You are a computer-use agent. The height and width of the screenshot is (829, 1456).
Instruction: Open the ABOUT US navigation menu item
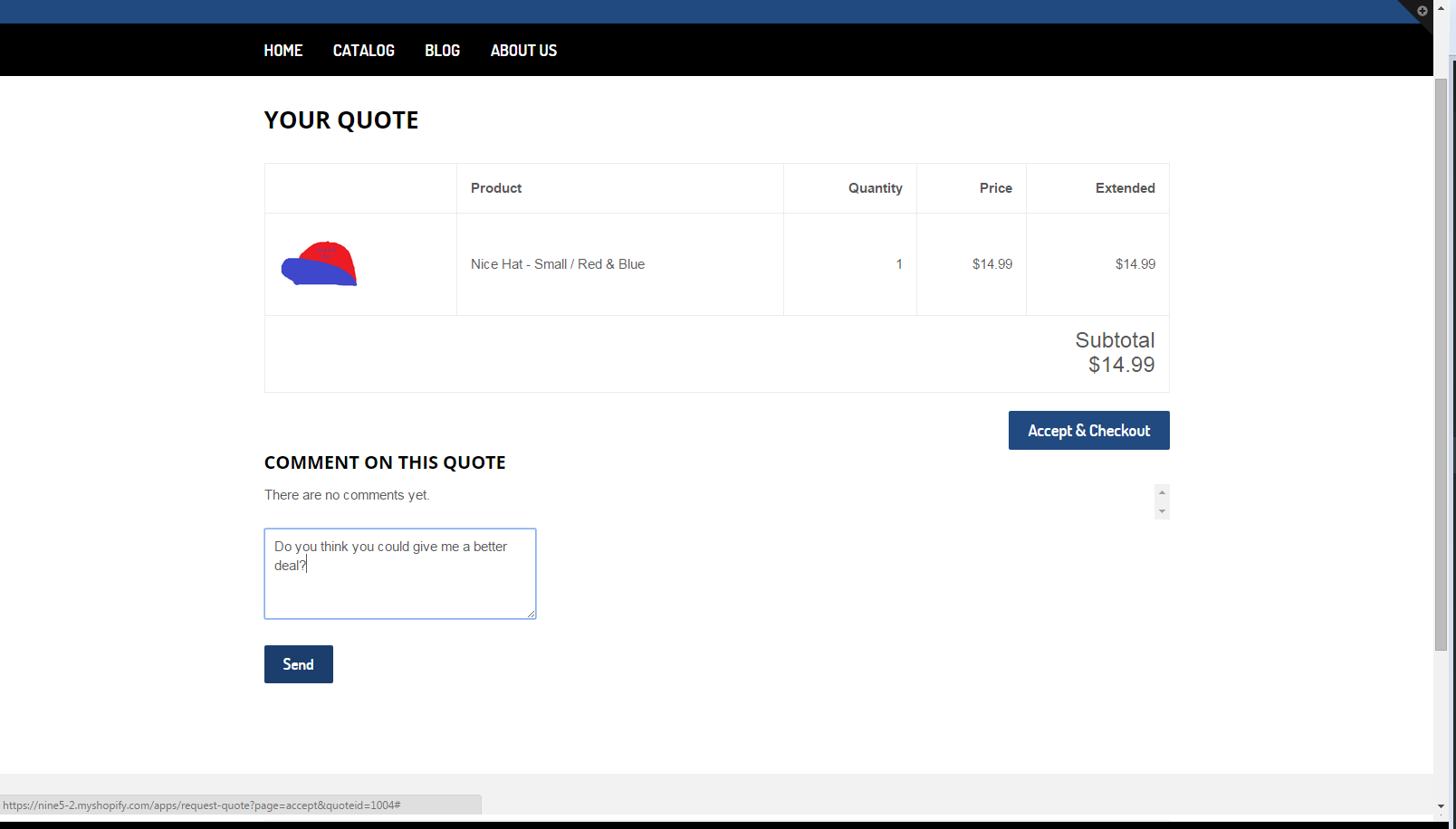523,50
